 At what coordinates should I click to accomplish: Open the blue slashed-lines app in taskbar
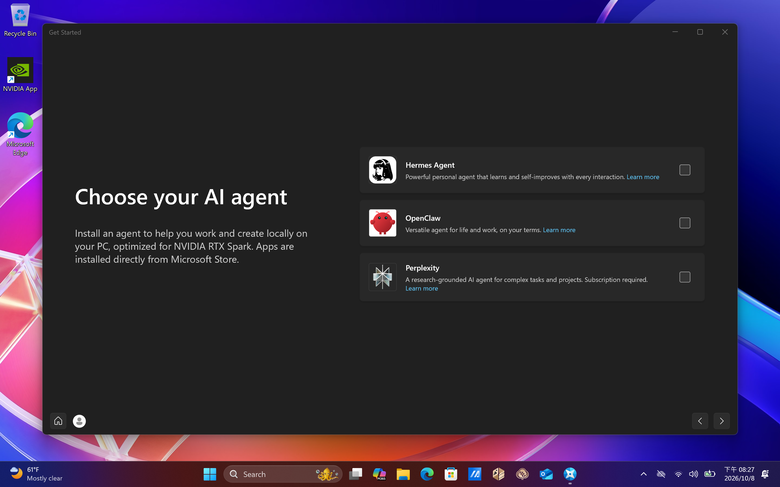pyautogui.click(x=475, y=474)
